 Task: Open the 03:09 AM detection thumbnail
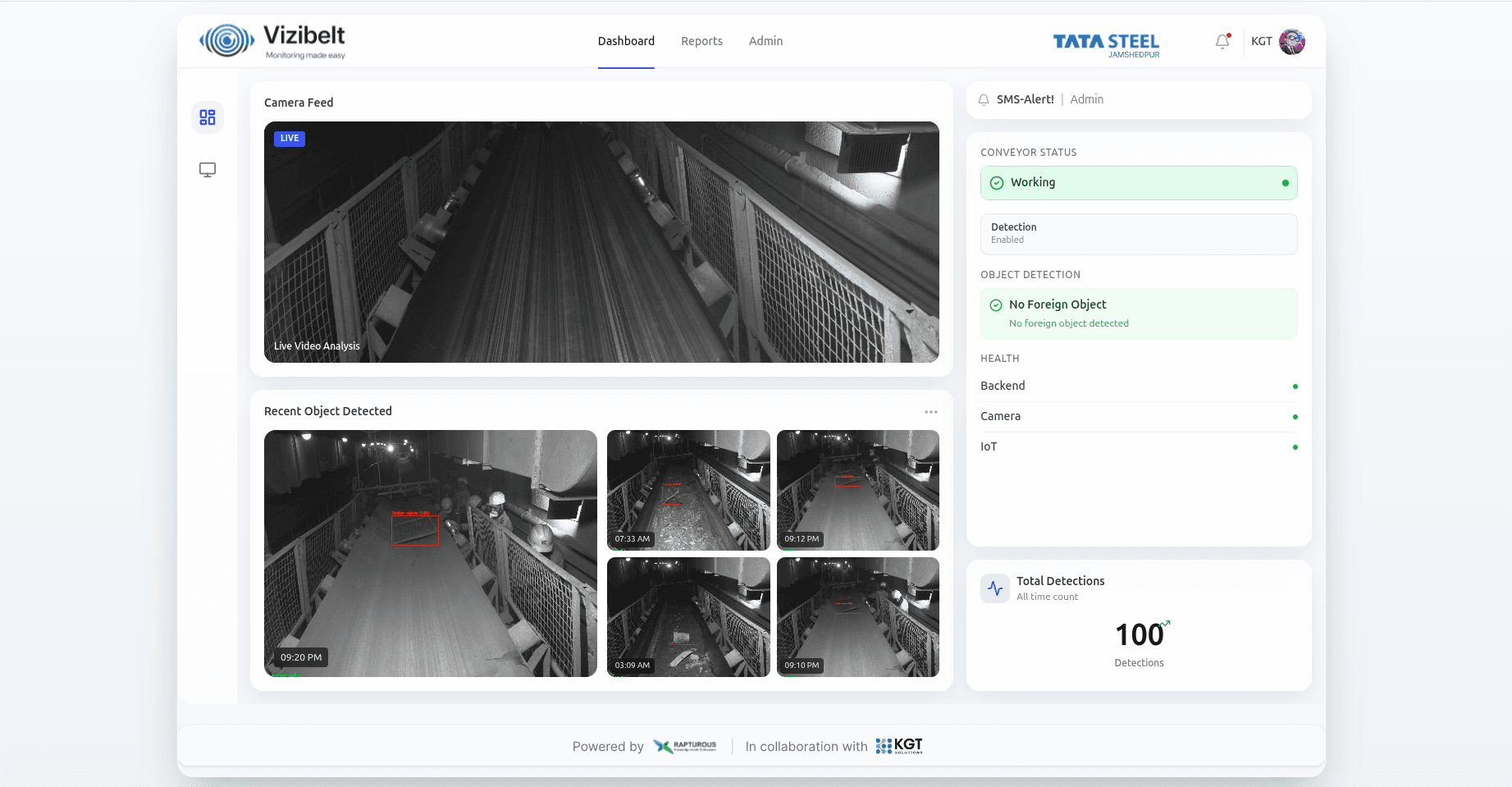click(688, 617)
